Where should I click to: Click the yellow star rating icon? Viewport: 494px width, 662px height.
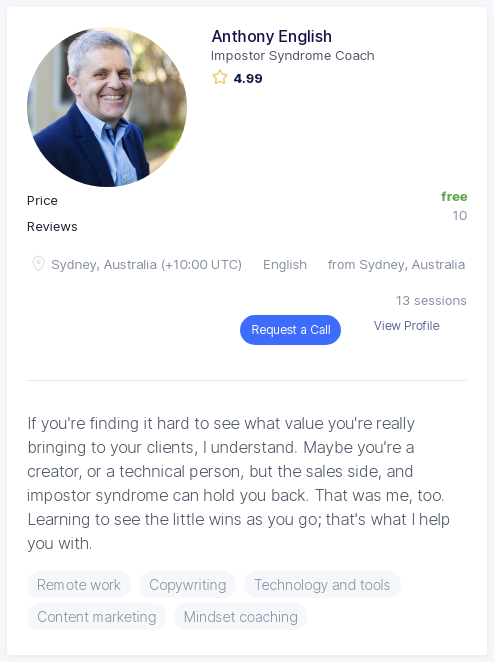(220, 78)
